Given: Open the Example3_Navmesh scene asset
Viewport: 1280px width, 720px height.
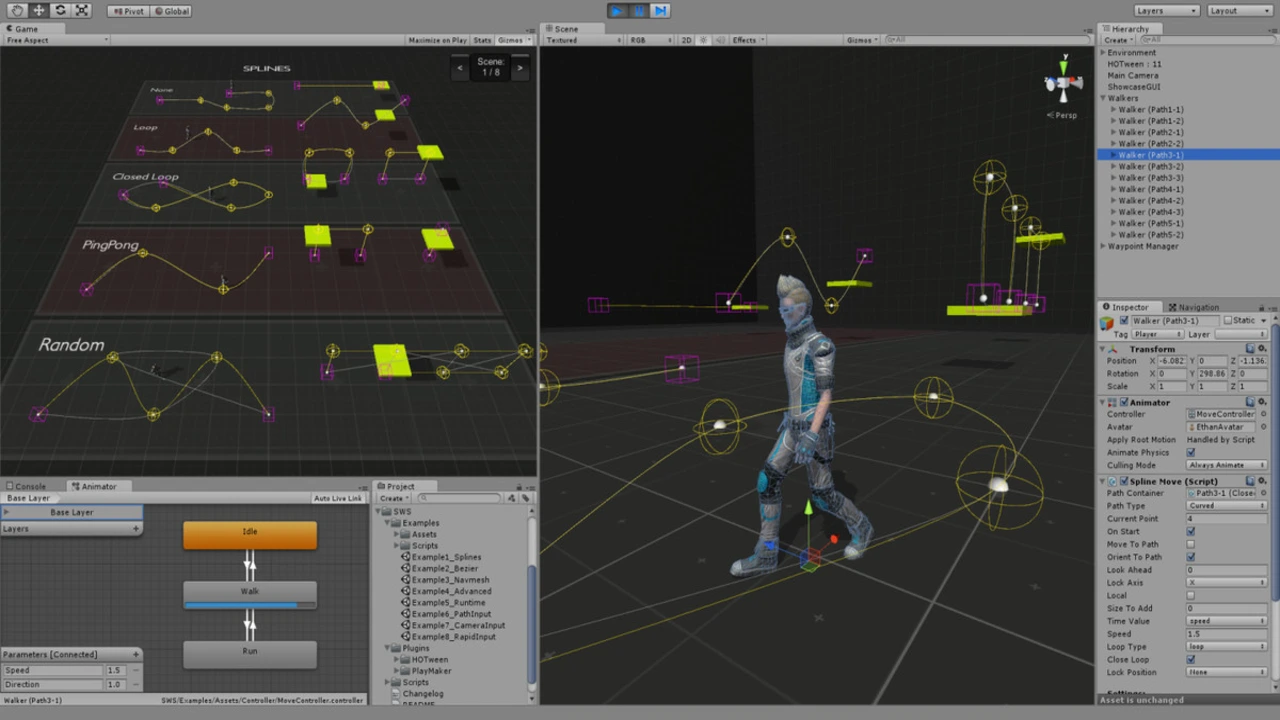Looking at the screenshot, I should coord(448,580).
